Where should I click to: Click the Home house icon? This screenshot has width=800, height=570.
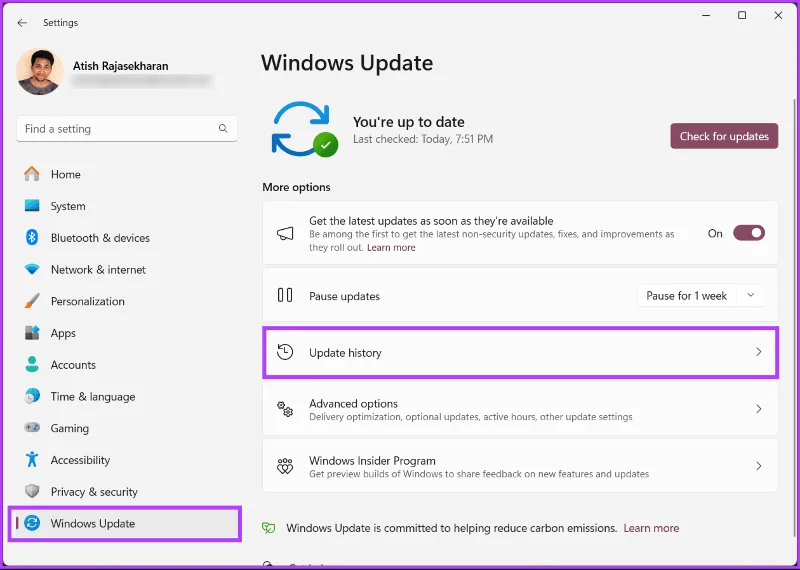[x=32, y=174]
